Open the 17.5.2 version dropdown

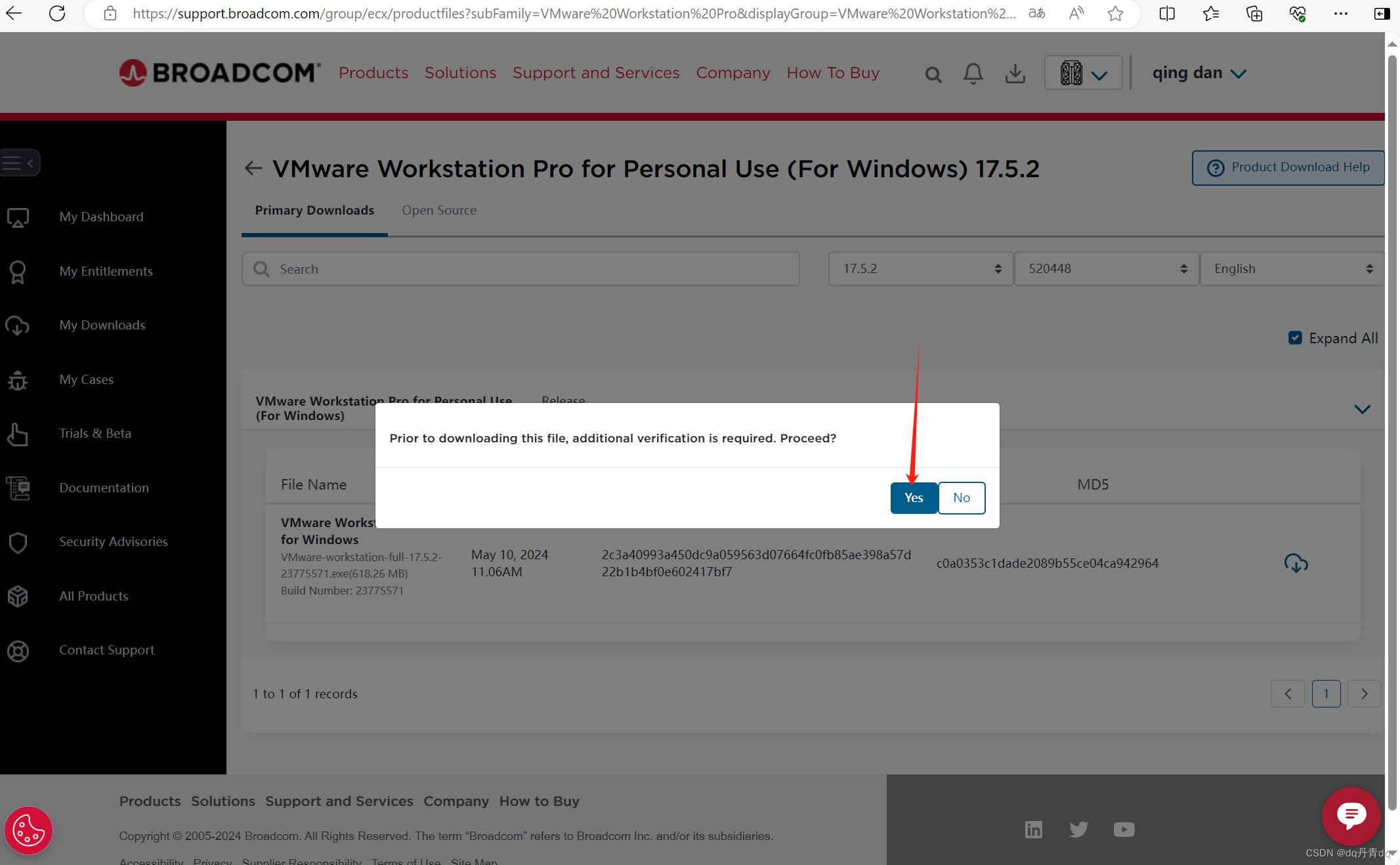point(920,269)
